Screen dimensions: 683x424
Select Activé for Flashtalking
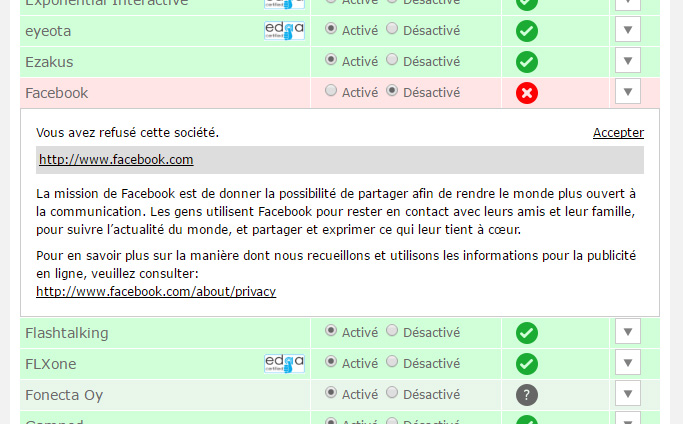(x=331, y=331)
